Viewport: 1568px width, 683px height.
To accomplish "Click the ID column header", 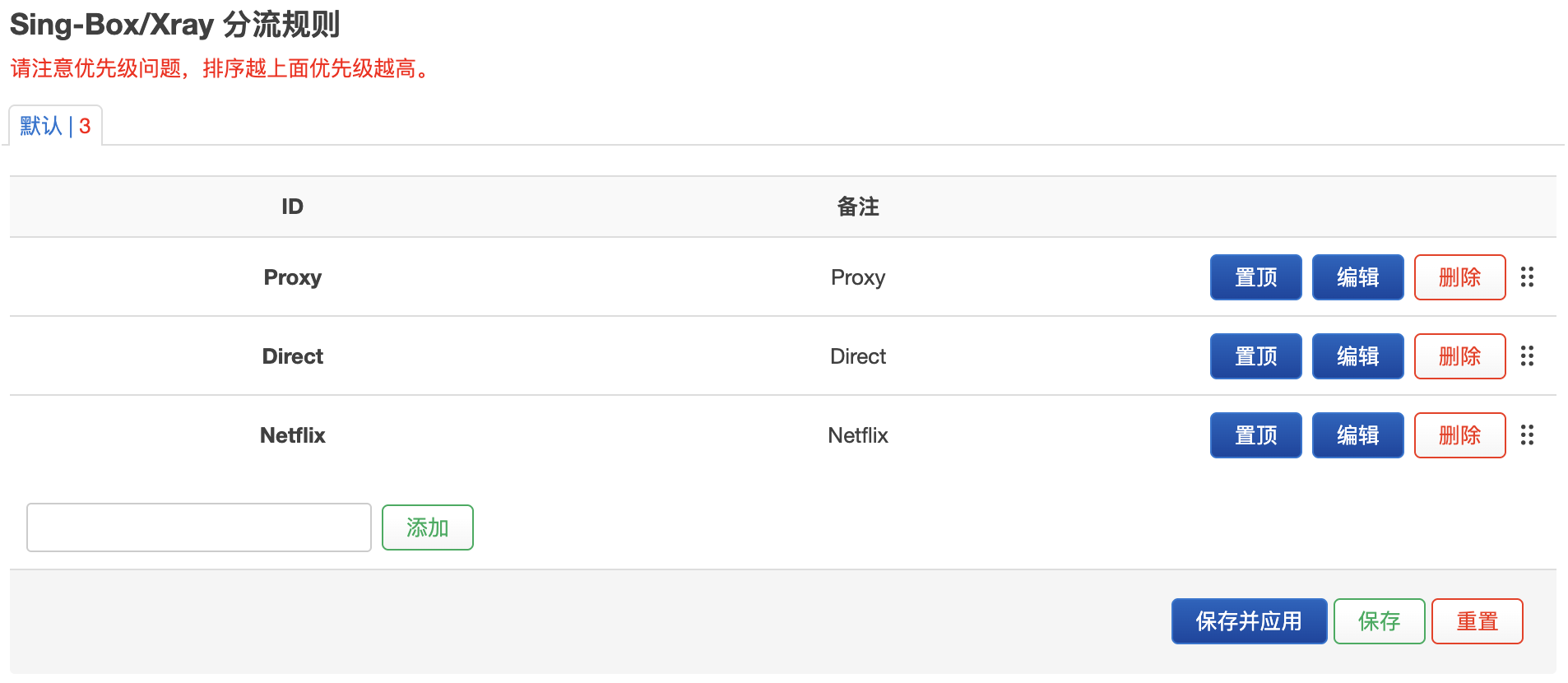I will tap(292, 207).
